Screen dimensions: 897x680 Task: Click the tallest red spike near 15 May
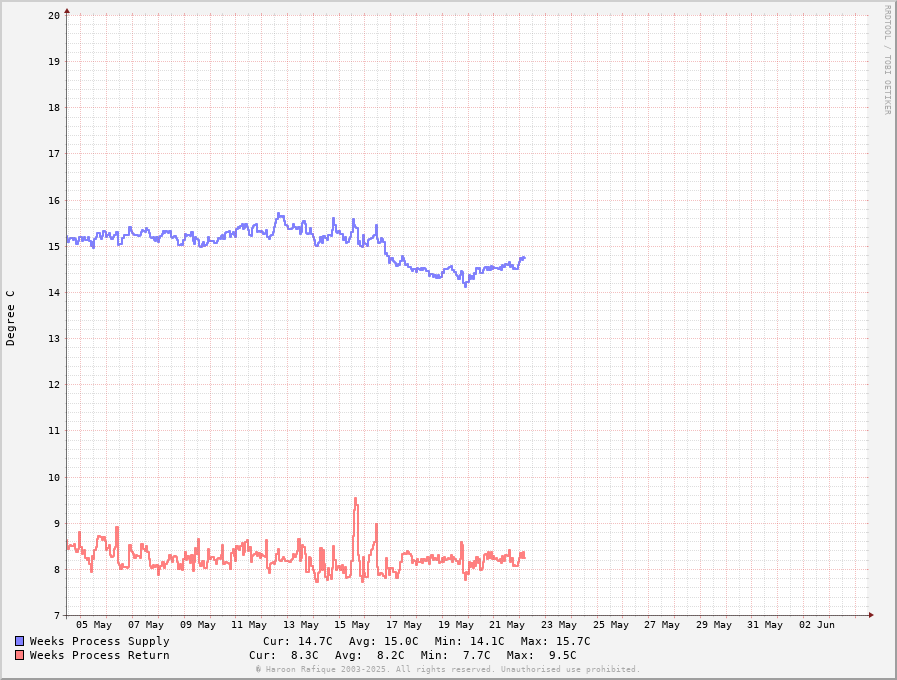pos(355,500)
